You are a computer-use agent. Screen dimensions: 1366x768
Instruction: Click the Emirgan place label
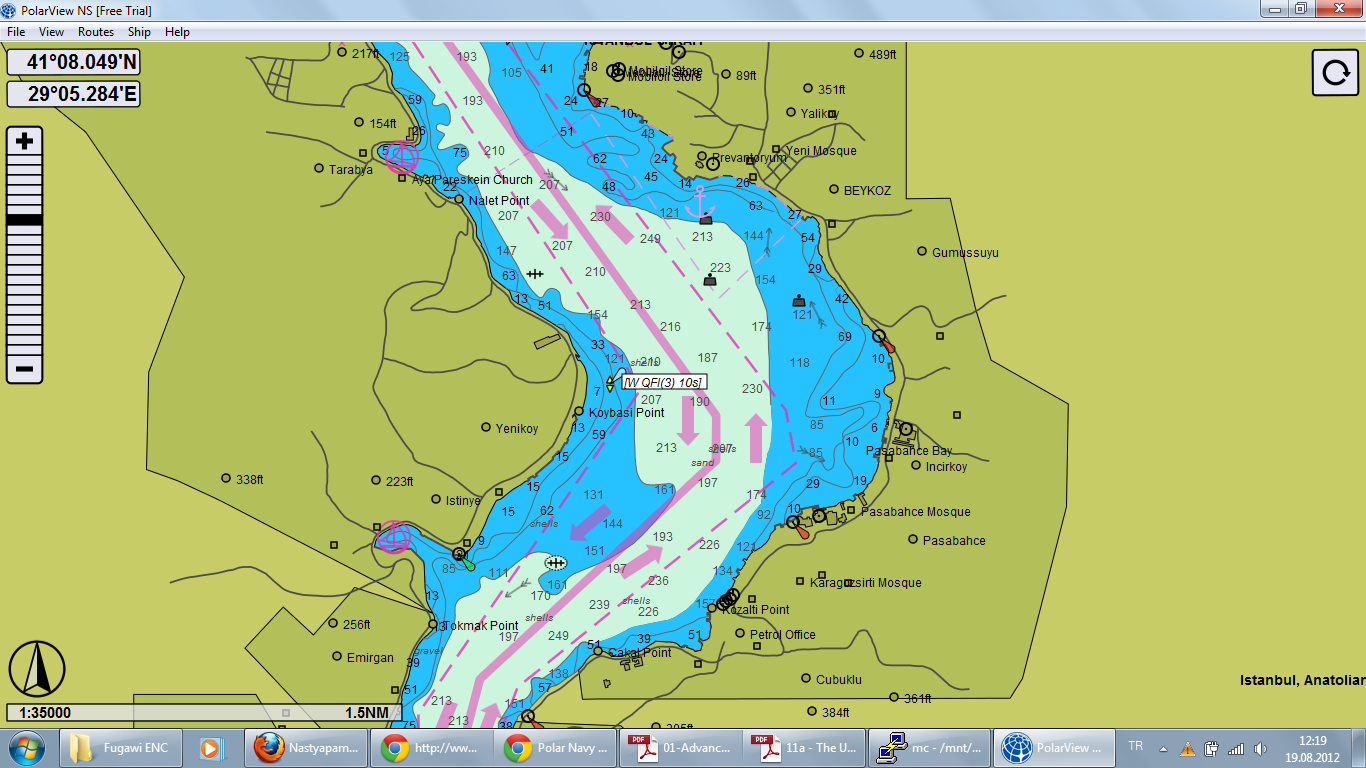(x=371, y=658)
